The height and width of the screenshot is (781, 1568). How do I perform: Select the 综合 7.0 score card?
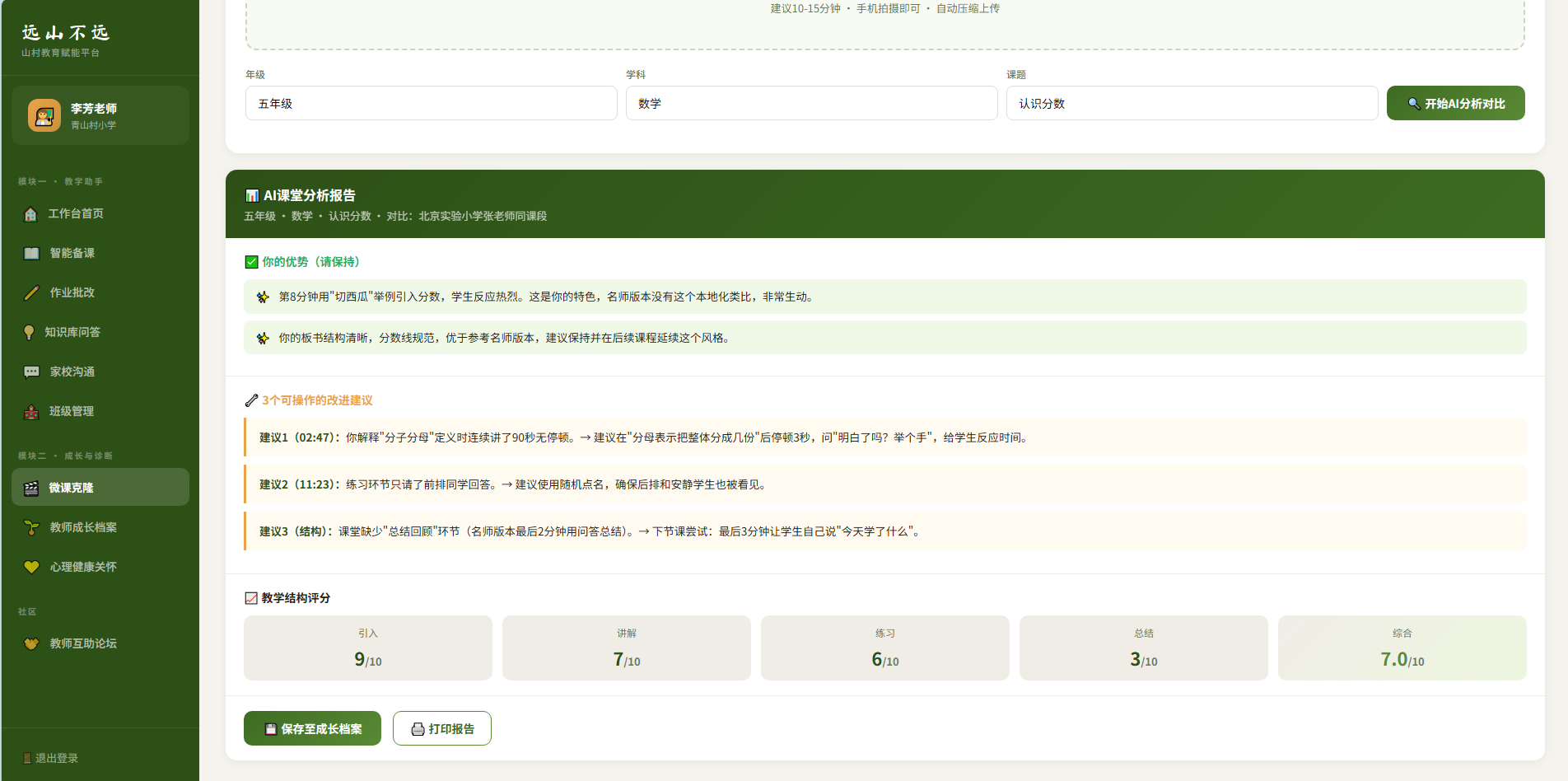[x=1402, y=648]
